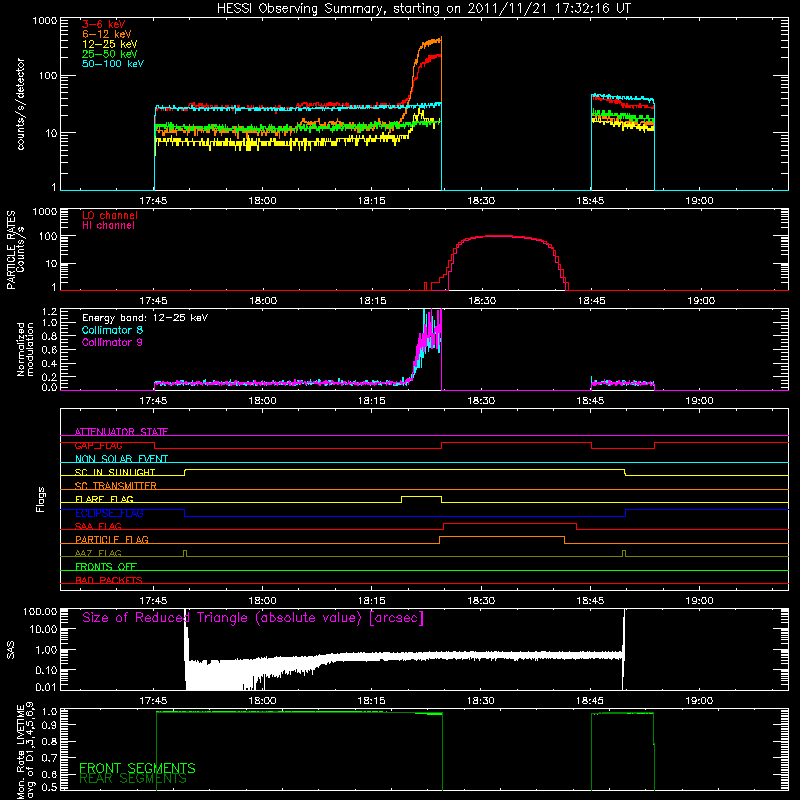Click the SC_TRANSMITTER flag label
800x800 pixels.
[x=115, y=486]
